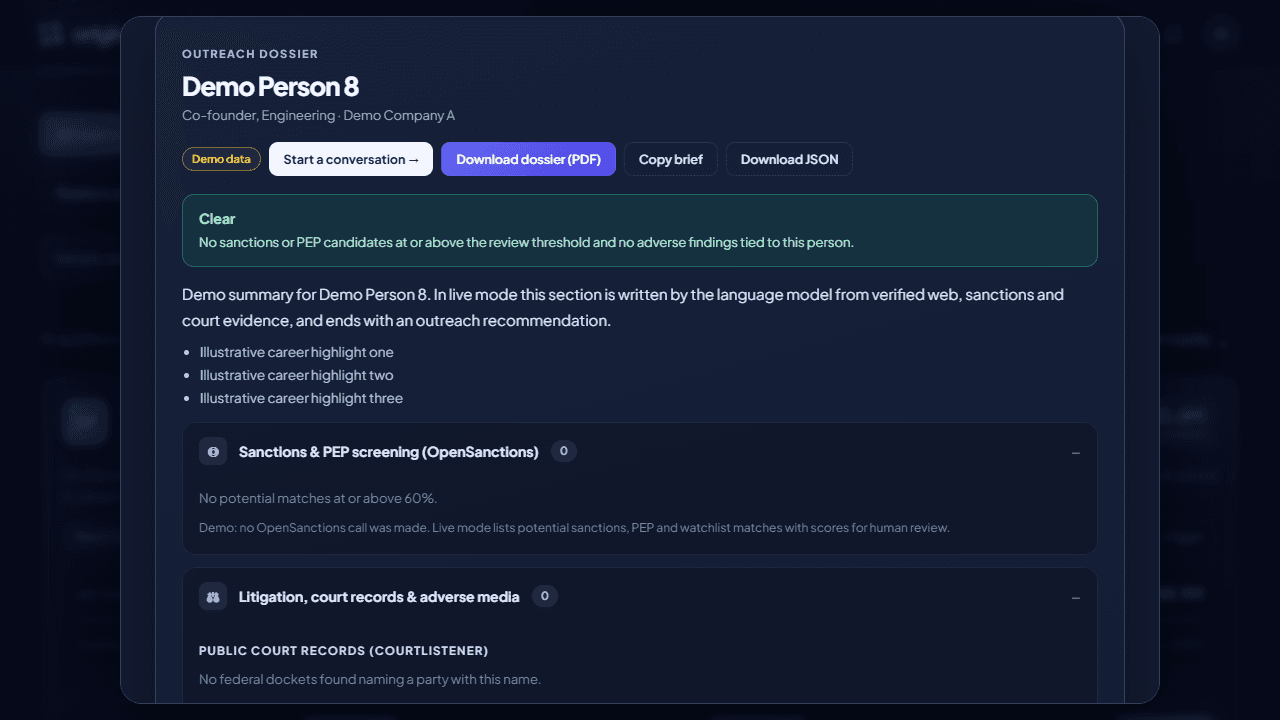Download dossier as PDF
The image size is (1280, 720).
[528, 159]
